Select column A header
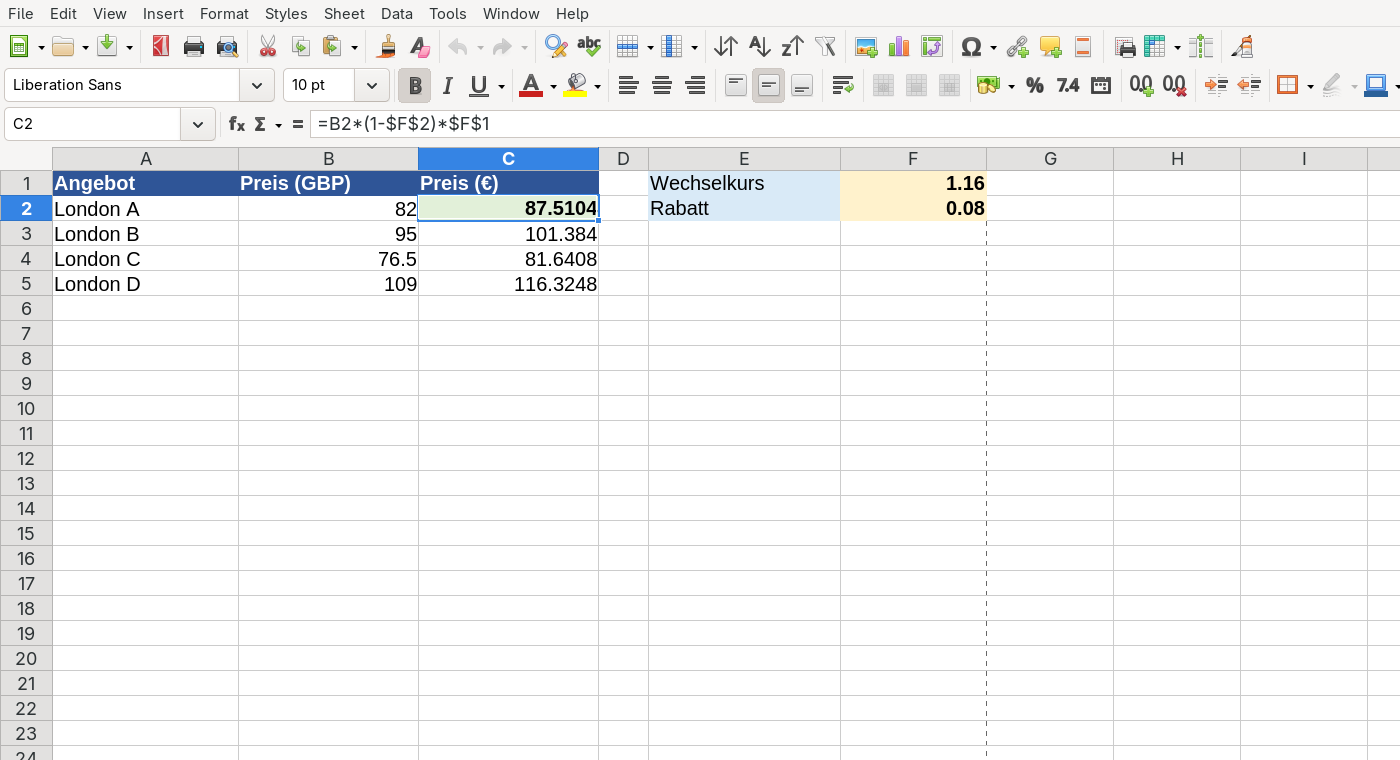The height and width of the screenshot is (760, 1400). tap(146, 159)
